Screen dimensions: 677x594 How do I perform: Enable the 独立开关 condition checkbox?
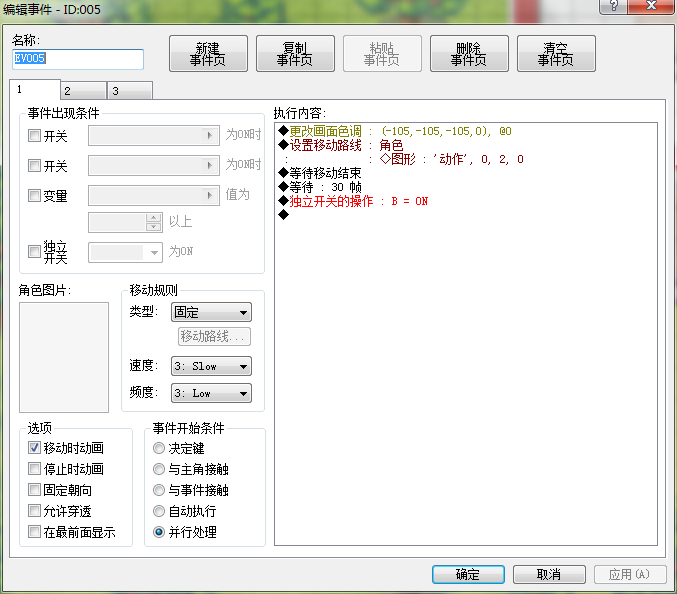point(34,251)
